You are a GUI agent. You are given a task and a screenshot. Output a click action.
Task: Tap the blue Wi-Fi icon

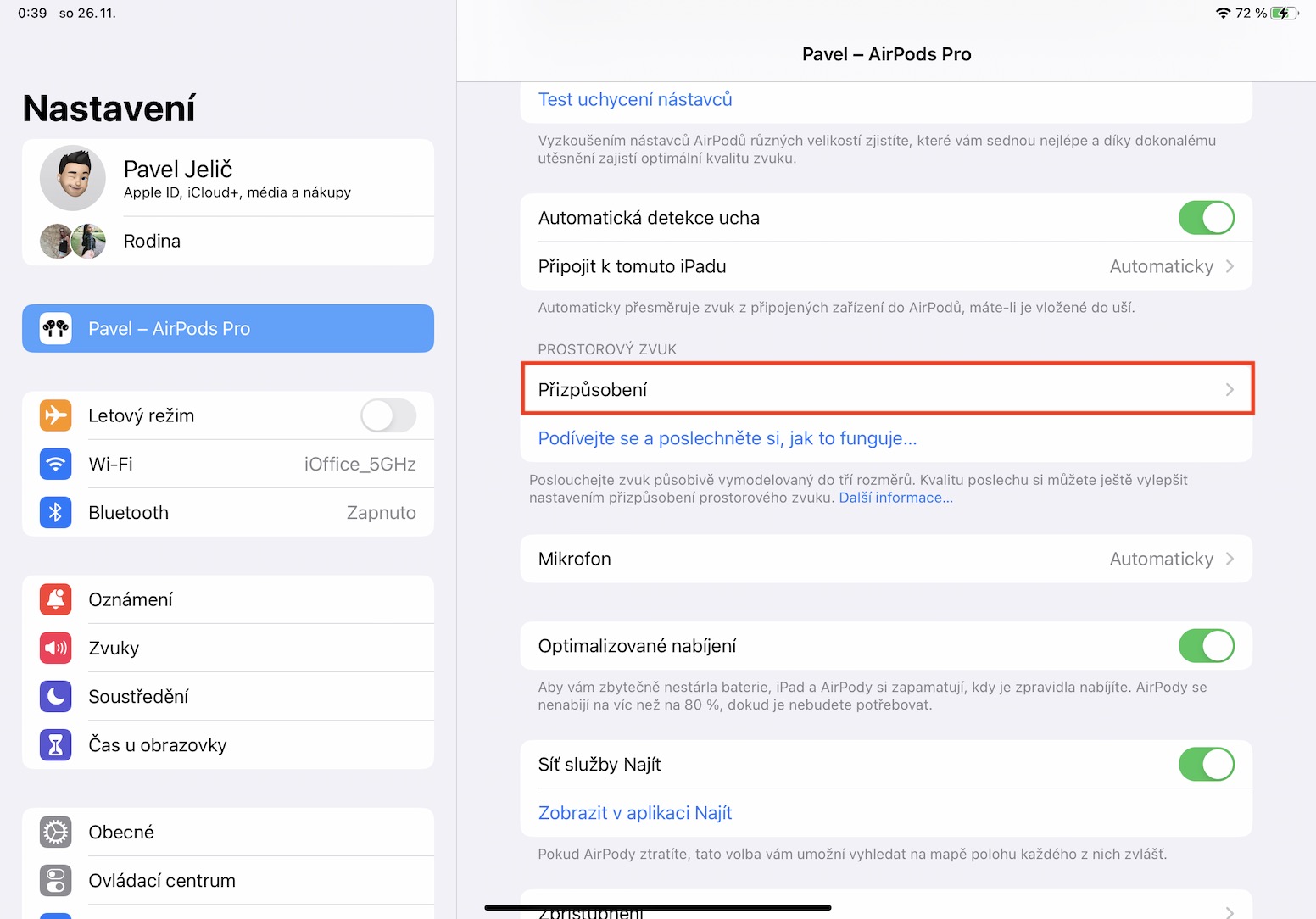click(56, 464)
